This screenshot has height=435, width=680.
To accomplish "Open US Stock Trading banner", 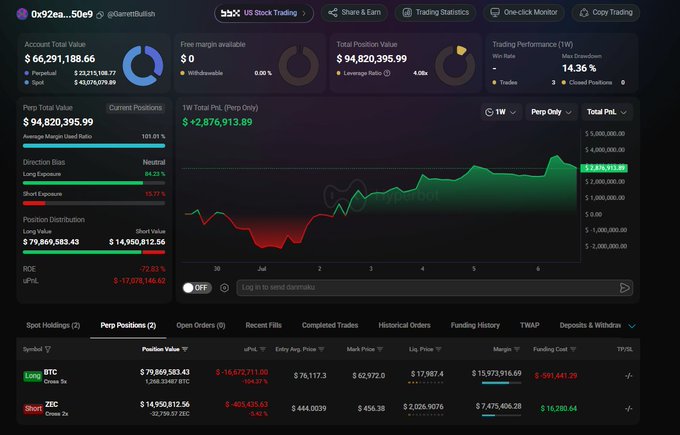I will 264,13.
